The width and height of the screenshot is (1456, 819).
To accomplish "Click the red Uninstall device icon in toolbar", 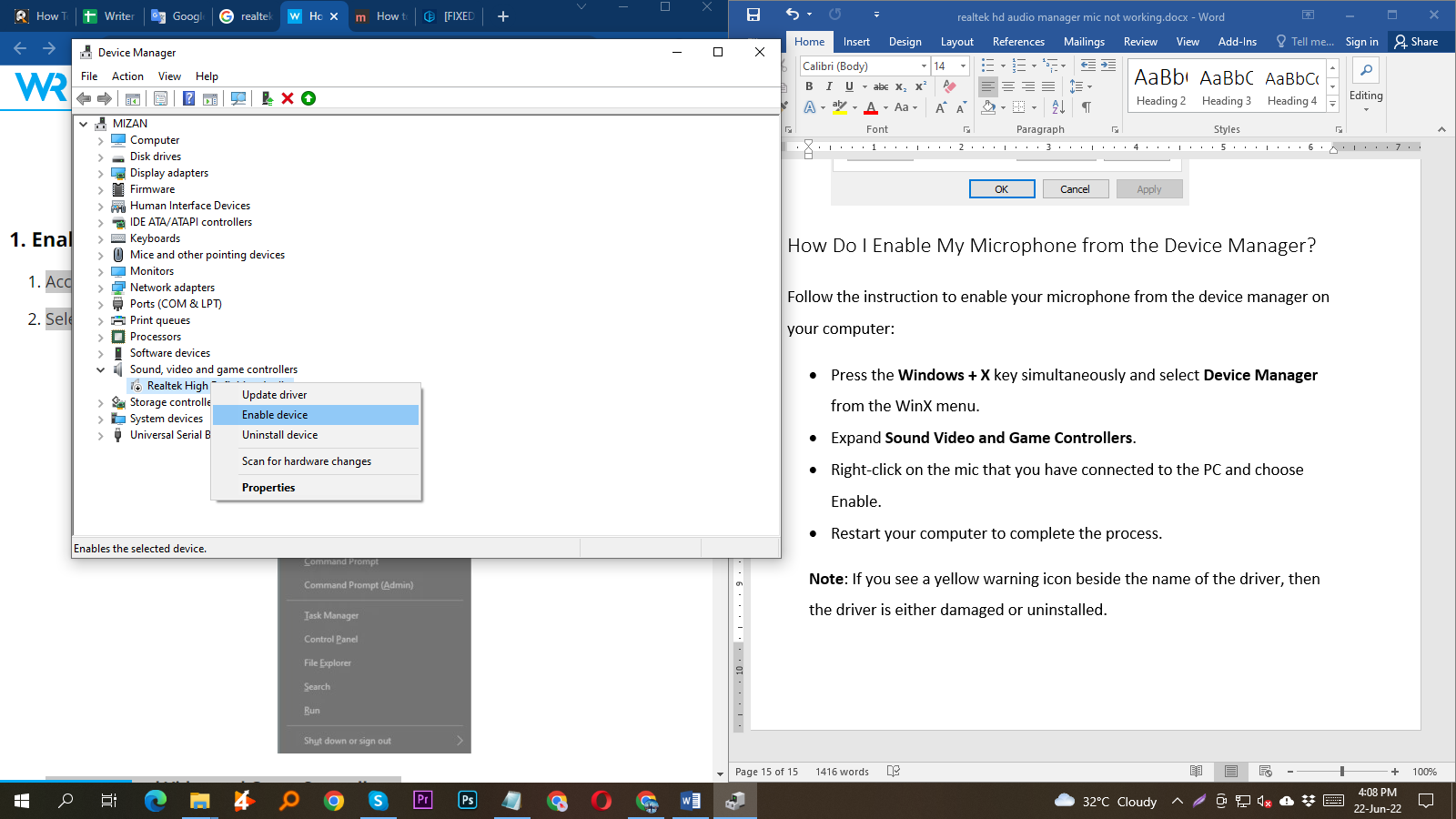I will pos(288,98).
